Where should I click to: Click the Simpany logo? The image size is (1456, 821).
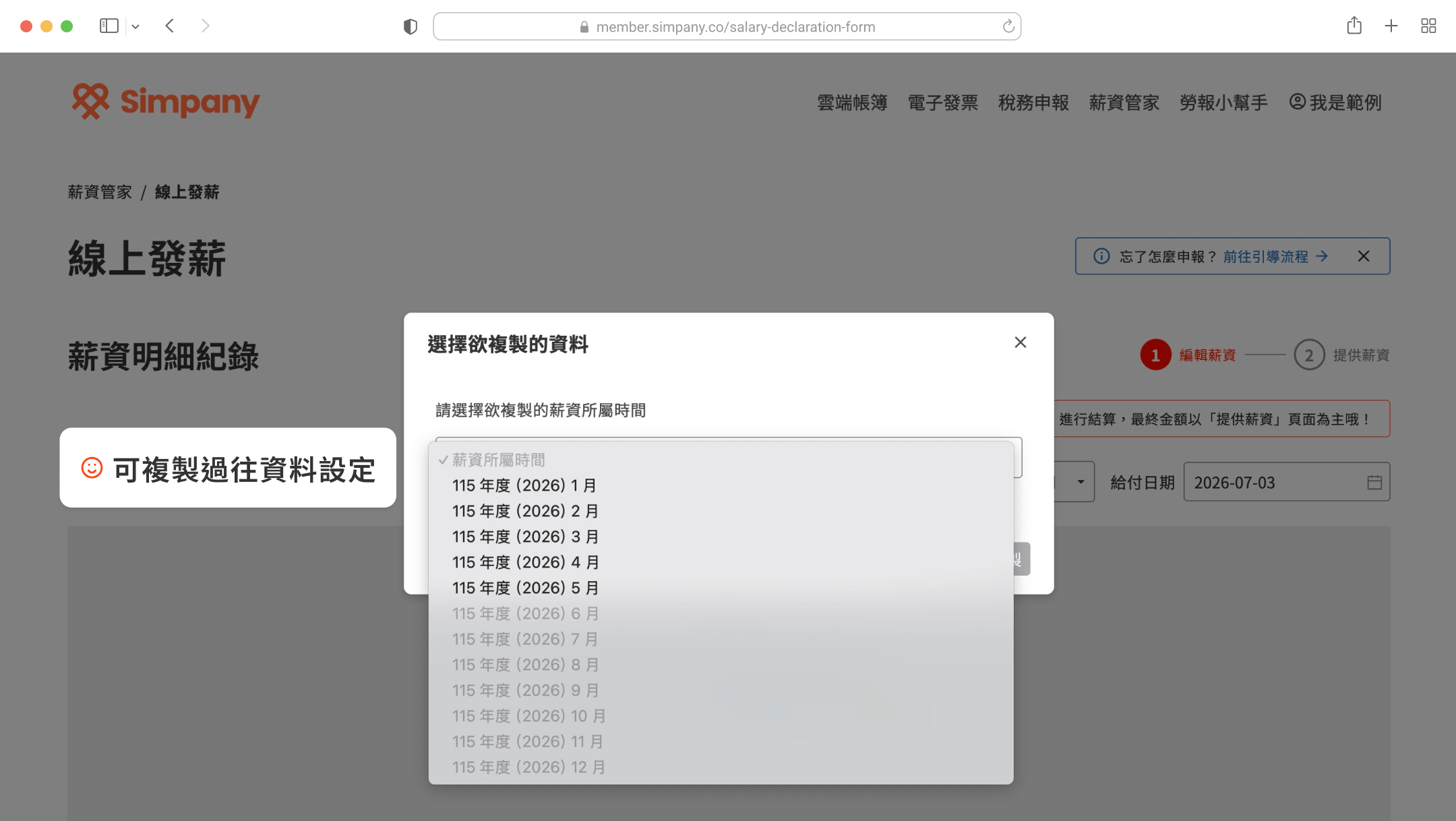tap(164, 102)
